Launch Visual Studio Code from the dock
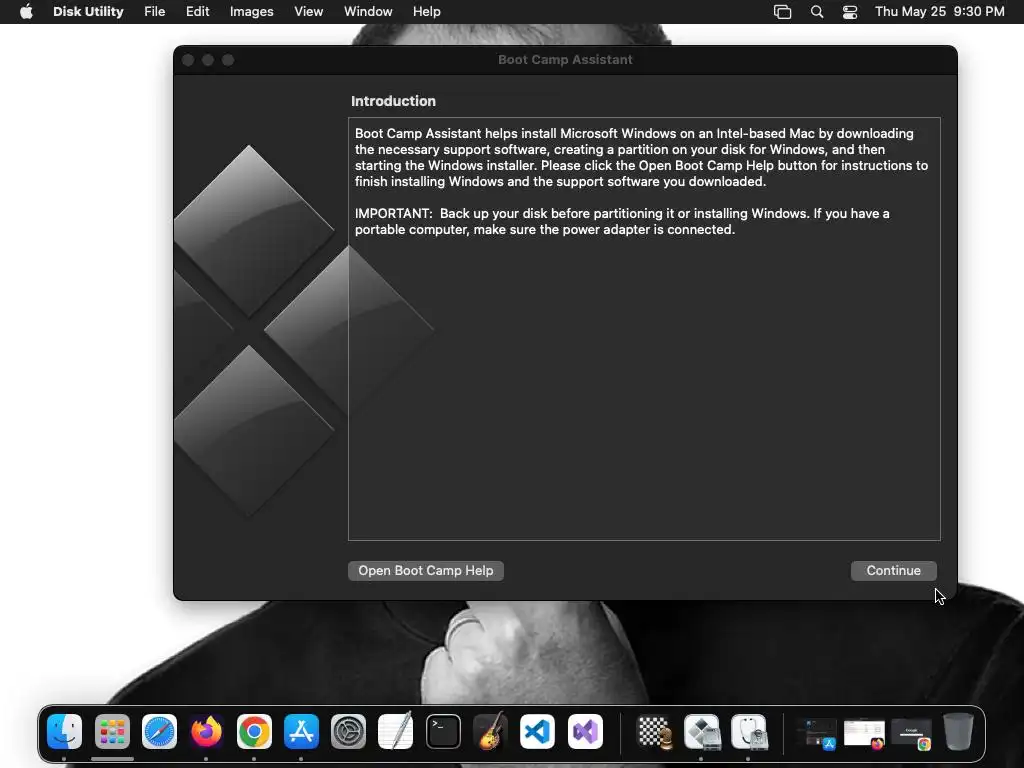 coord(537,731)
